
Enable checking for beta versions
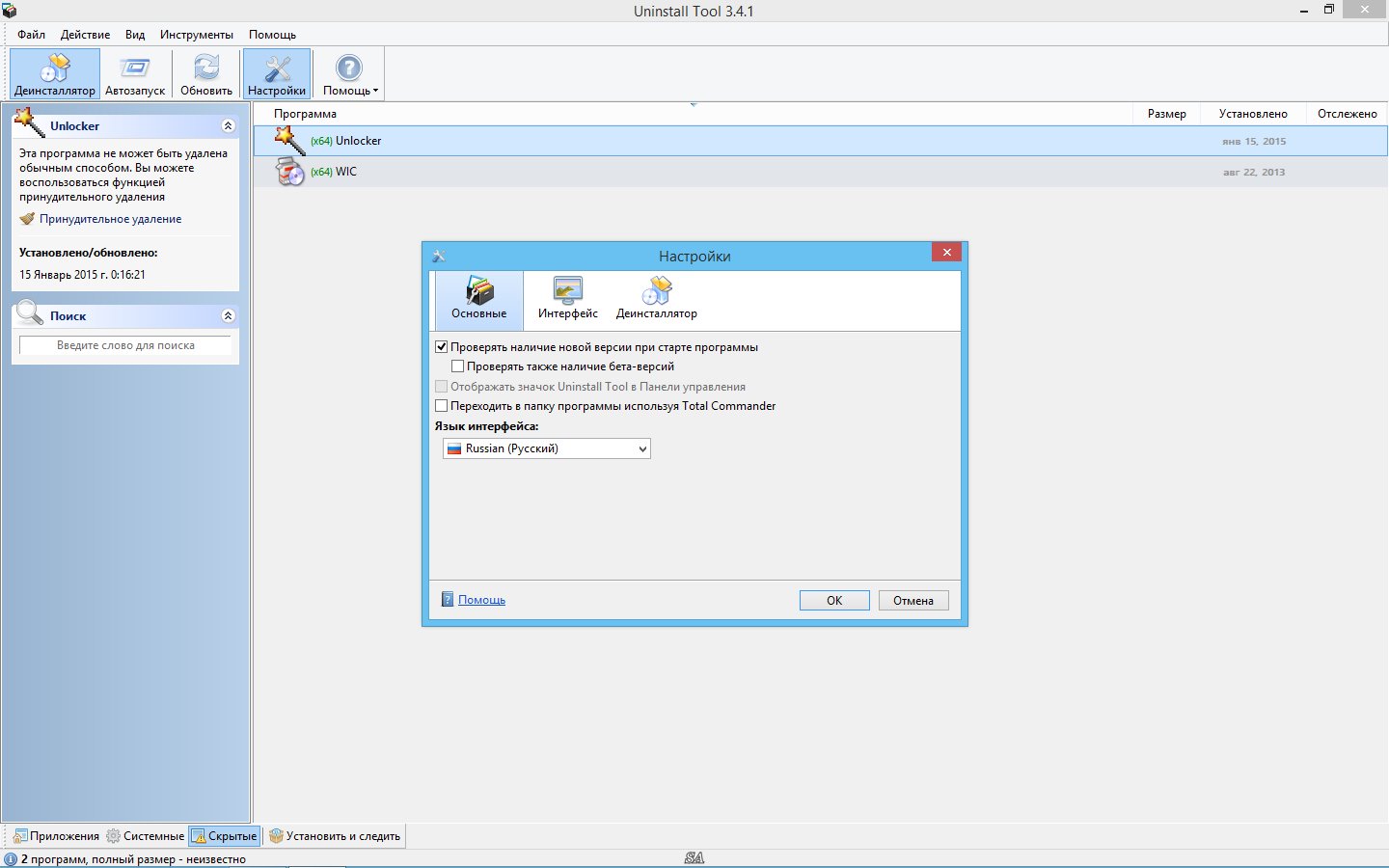tap(458, 366)
